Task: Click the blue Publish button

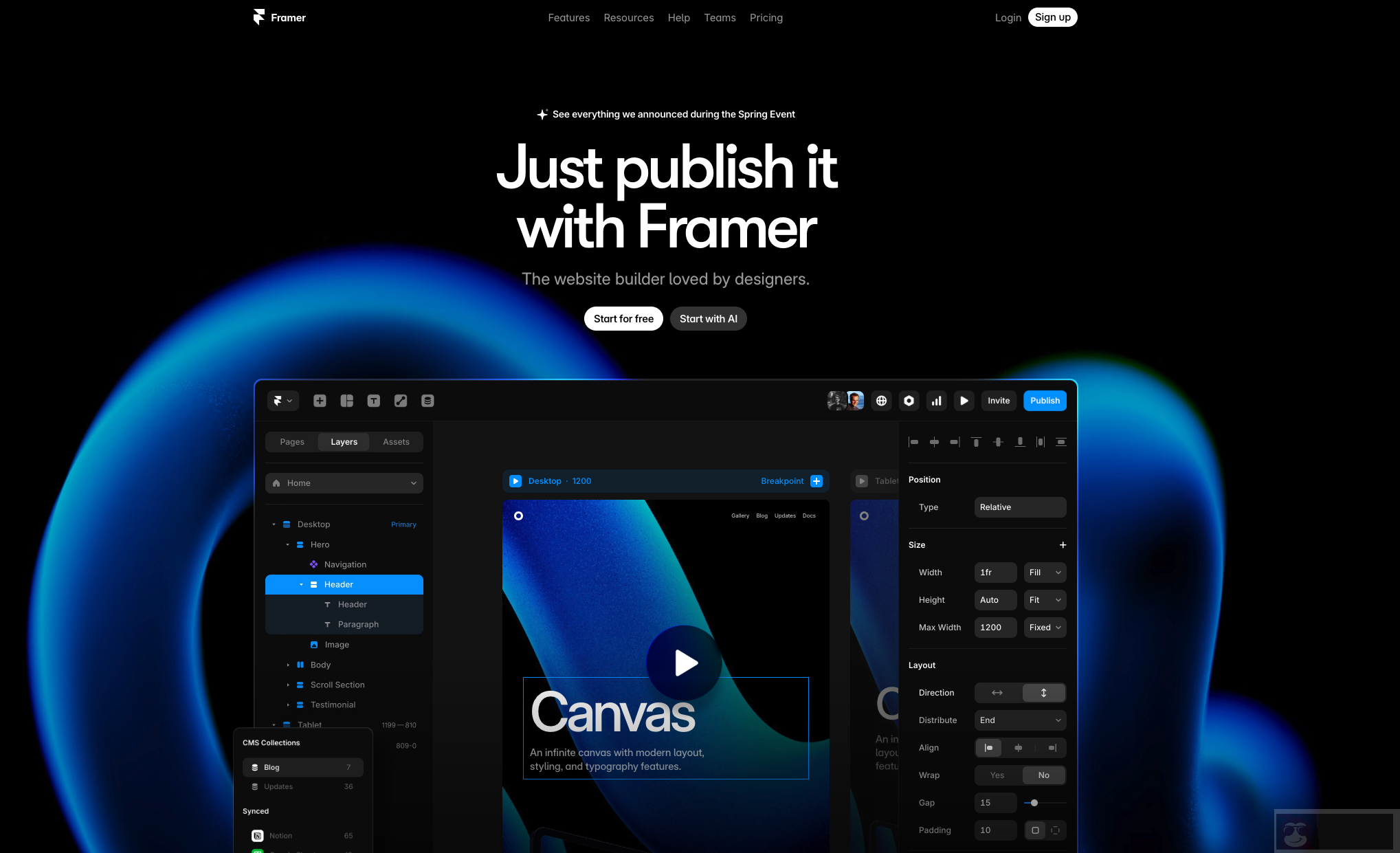Action: [1045, 401]
